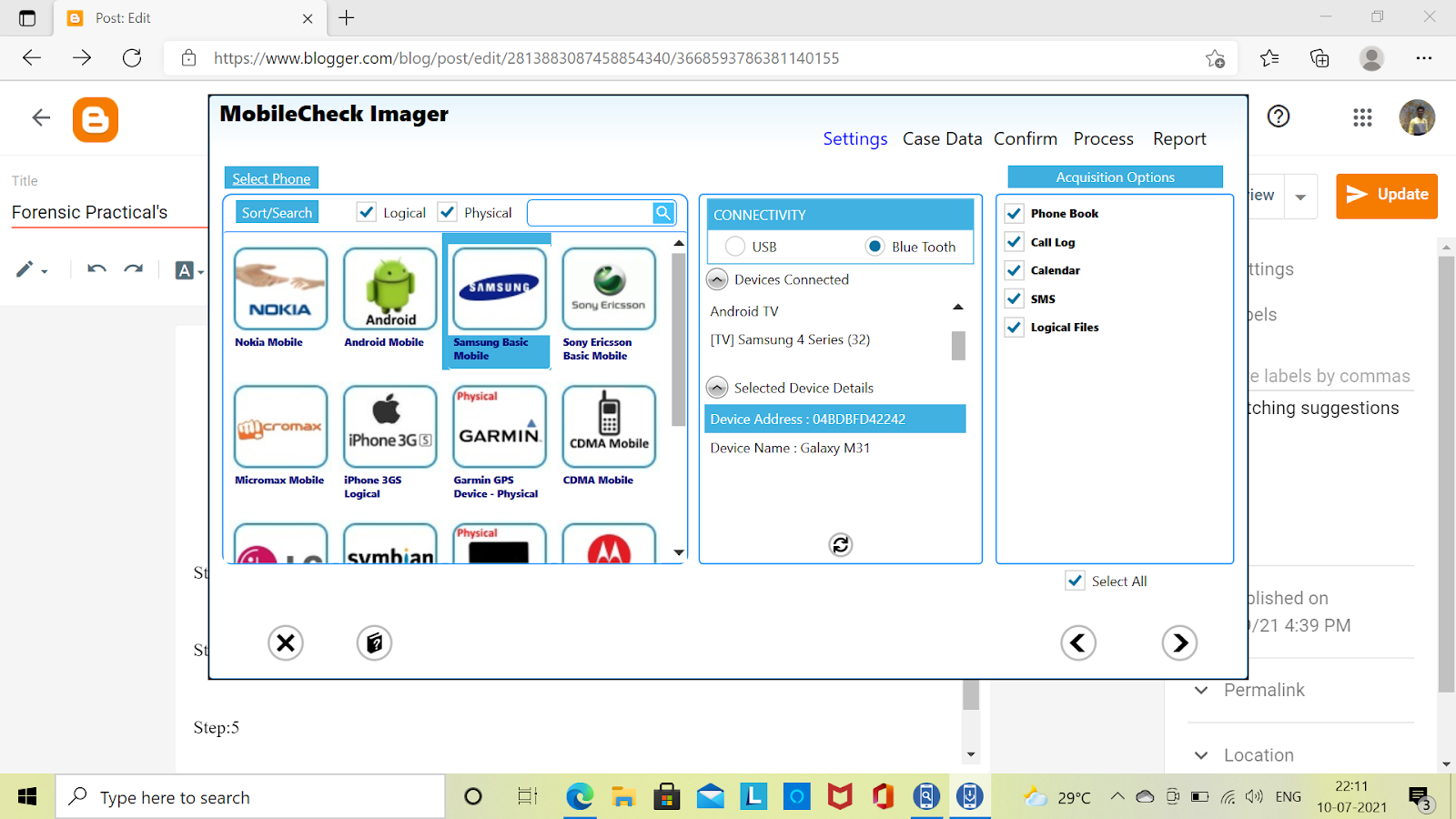Screen dimensions: 1456x819
Task: Open the Google apps grid
Action: point(1362,117)
